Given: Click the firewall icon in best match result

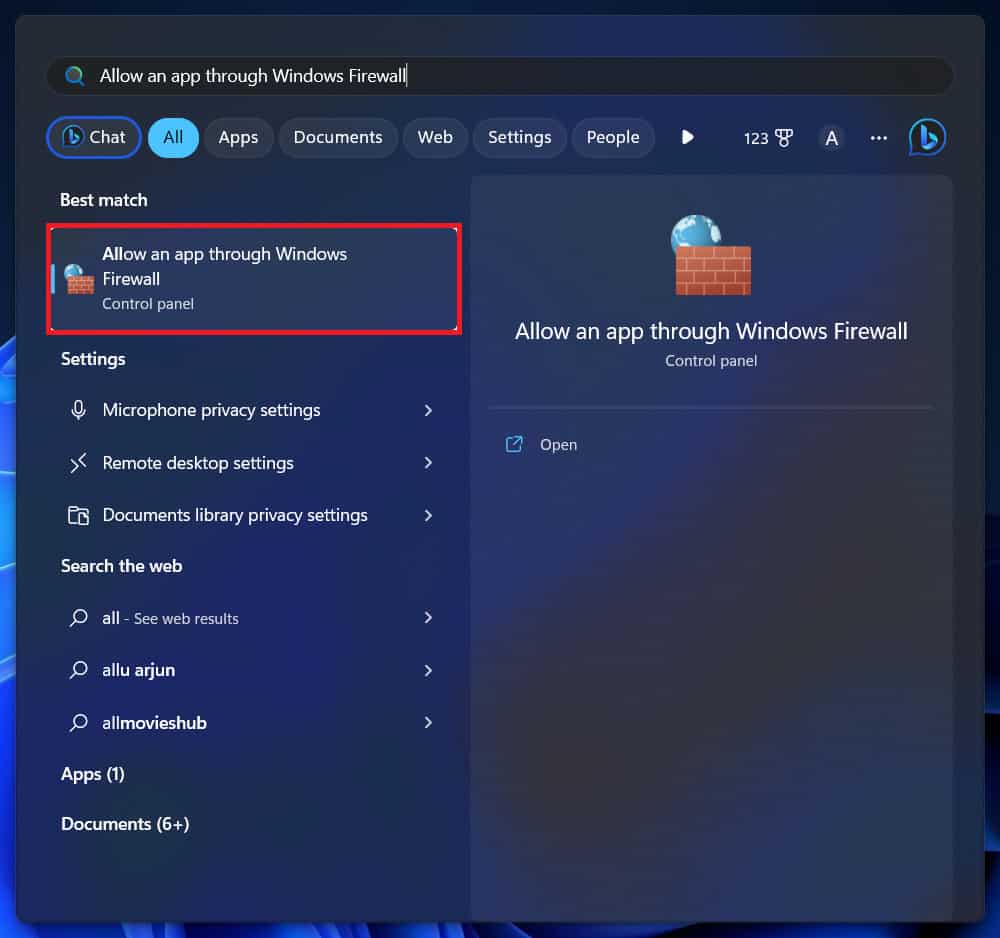Looking at the screenshot, I should 79,279.
